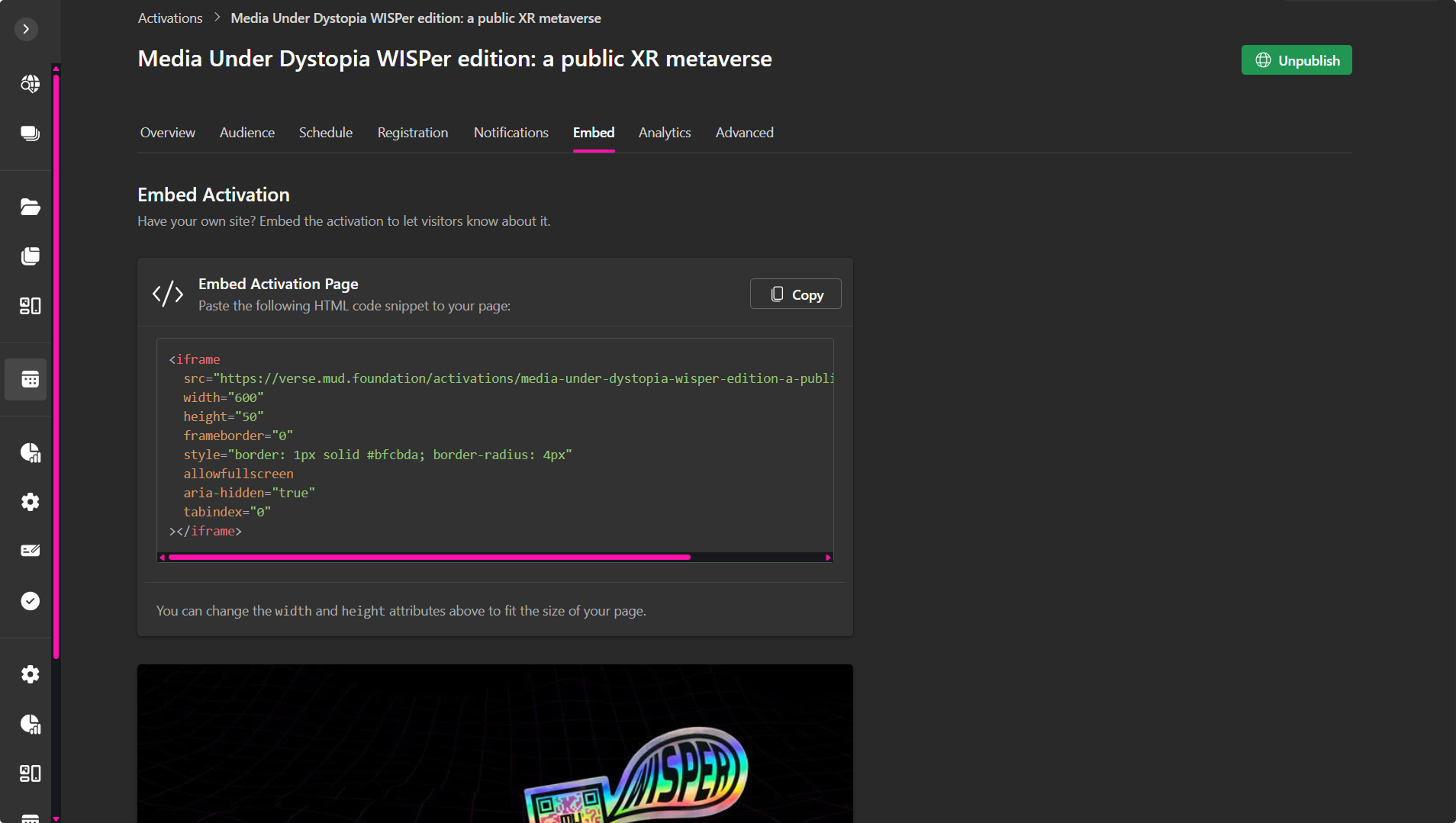This screenshot has height=823, width=1456.
Task: Click the folder icon in sidebar
Action: click(x=30, y=207)
